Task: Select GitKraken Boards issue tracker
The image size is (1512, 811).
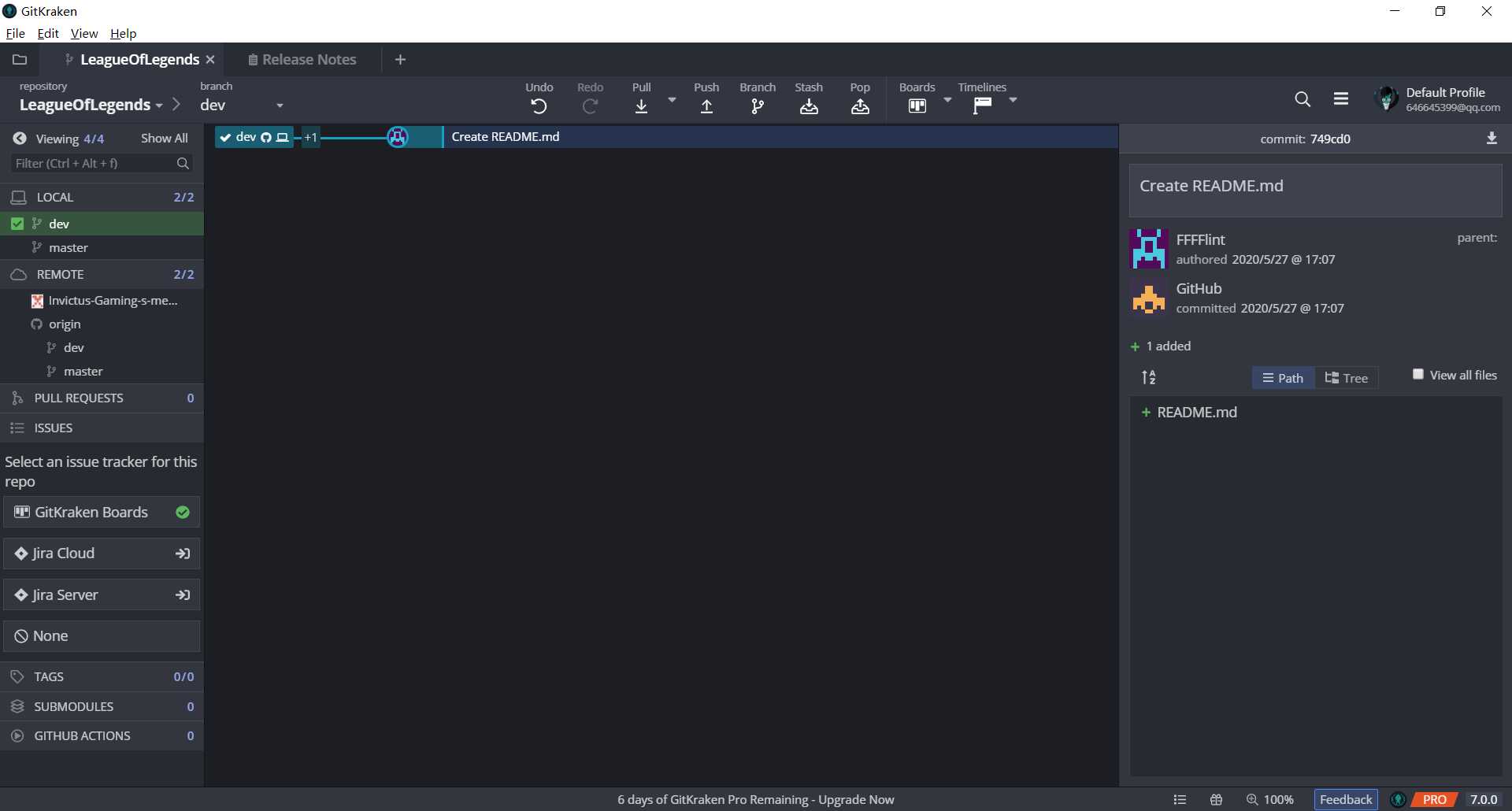Action: 102,513
